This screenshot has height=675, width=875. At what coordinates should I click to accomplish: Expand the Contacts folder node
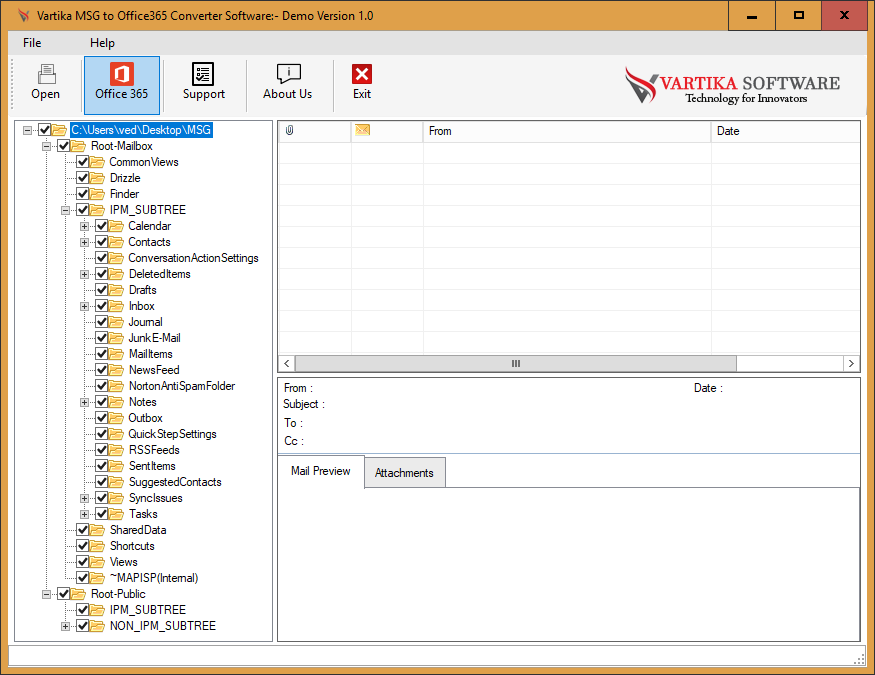(x=84, y=243)
